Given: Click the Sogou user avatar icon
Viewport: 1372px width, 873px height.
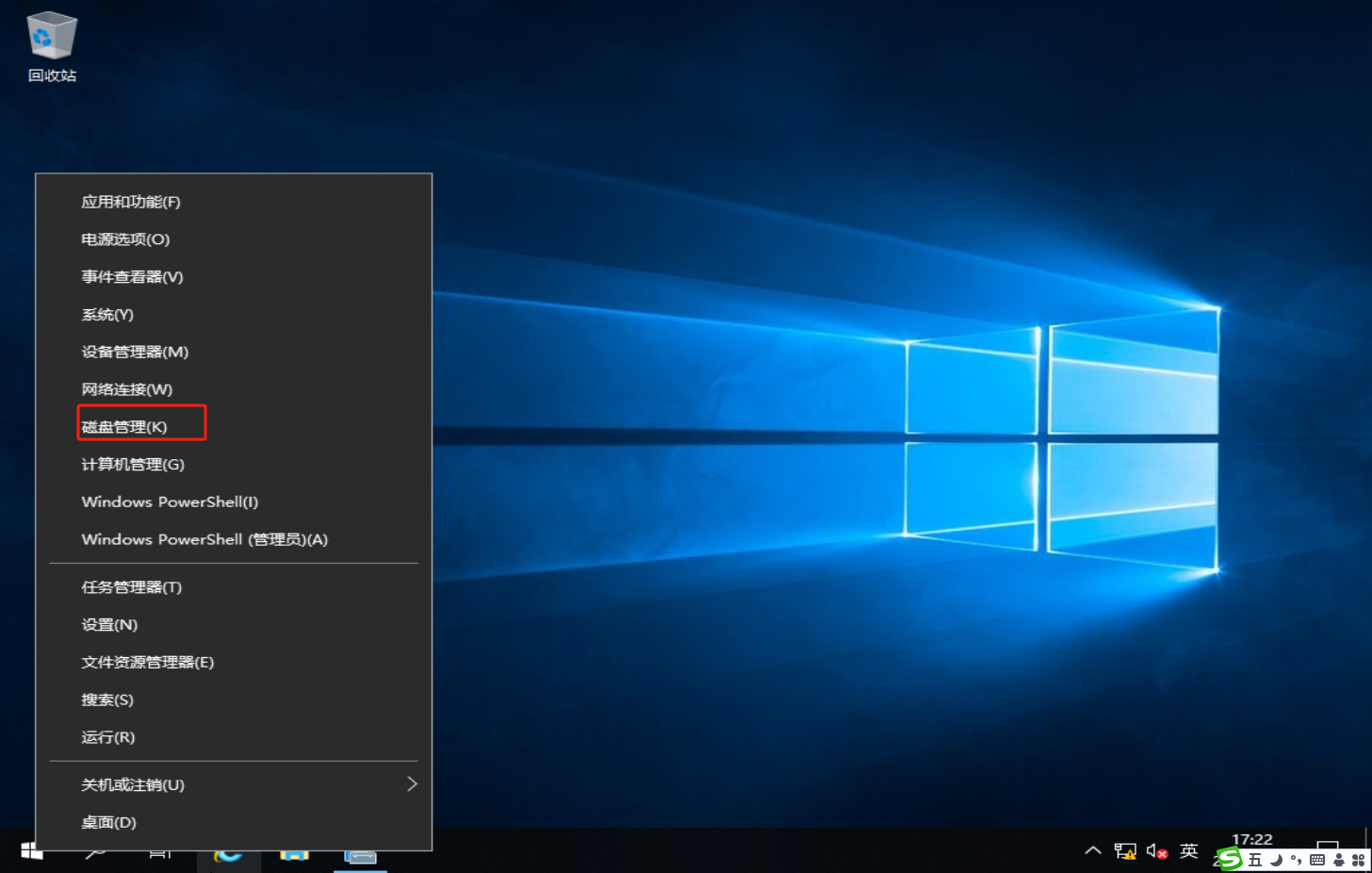Looking at the screenshot, I should [x=1338, y=860].
